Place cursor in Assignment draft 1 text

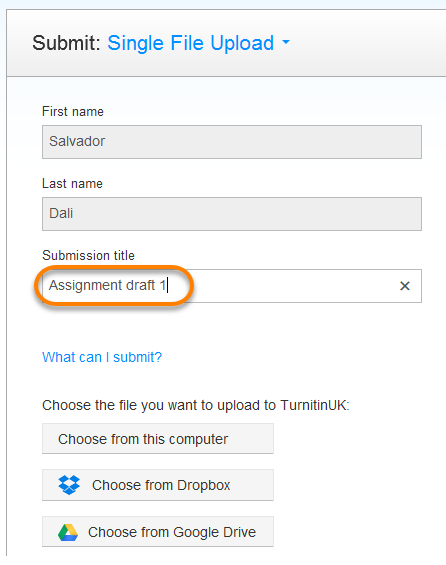click(107, 285)
